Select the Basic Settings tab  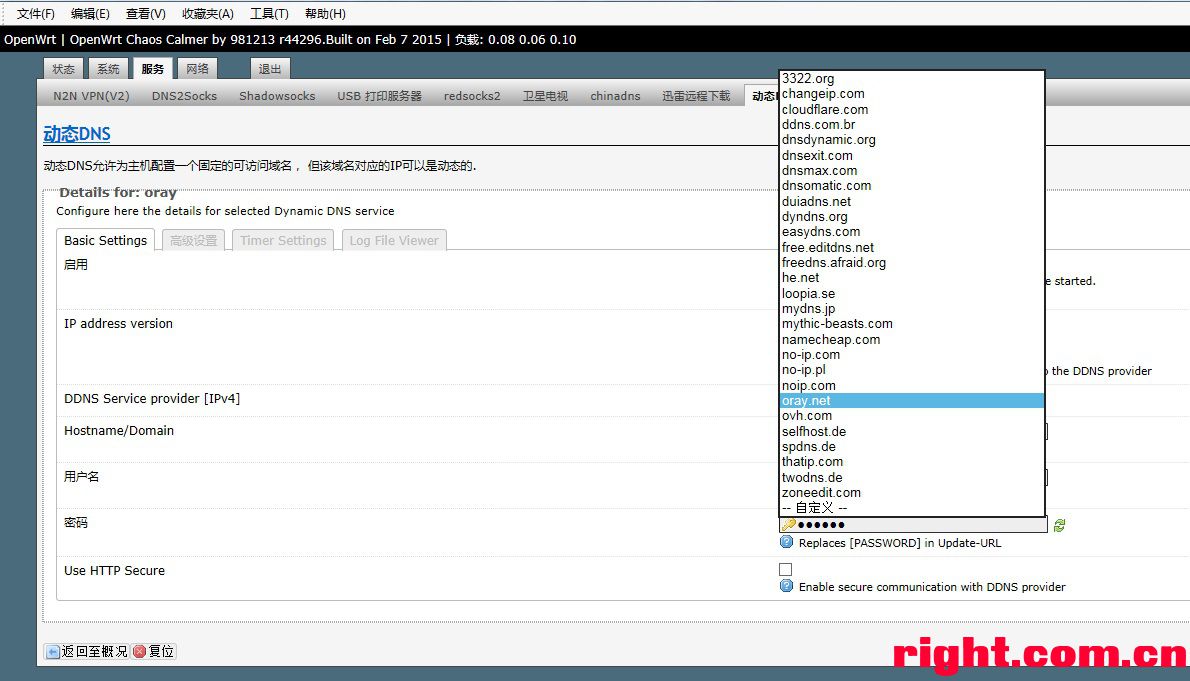[105, 240]
